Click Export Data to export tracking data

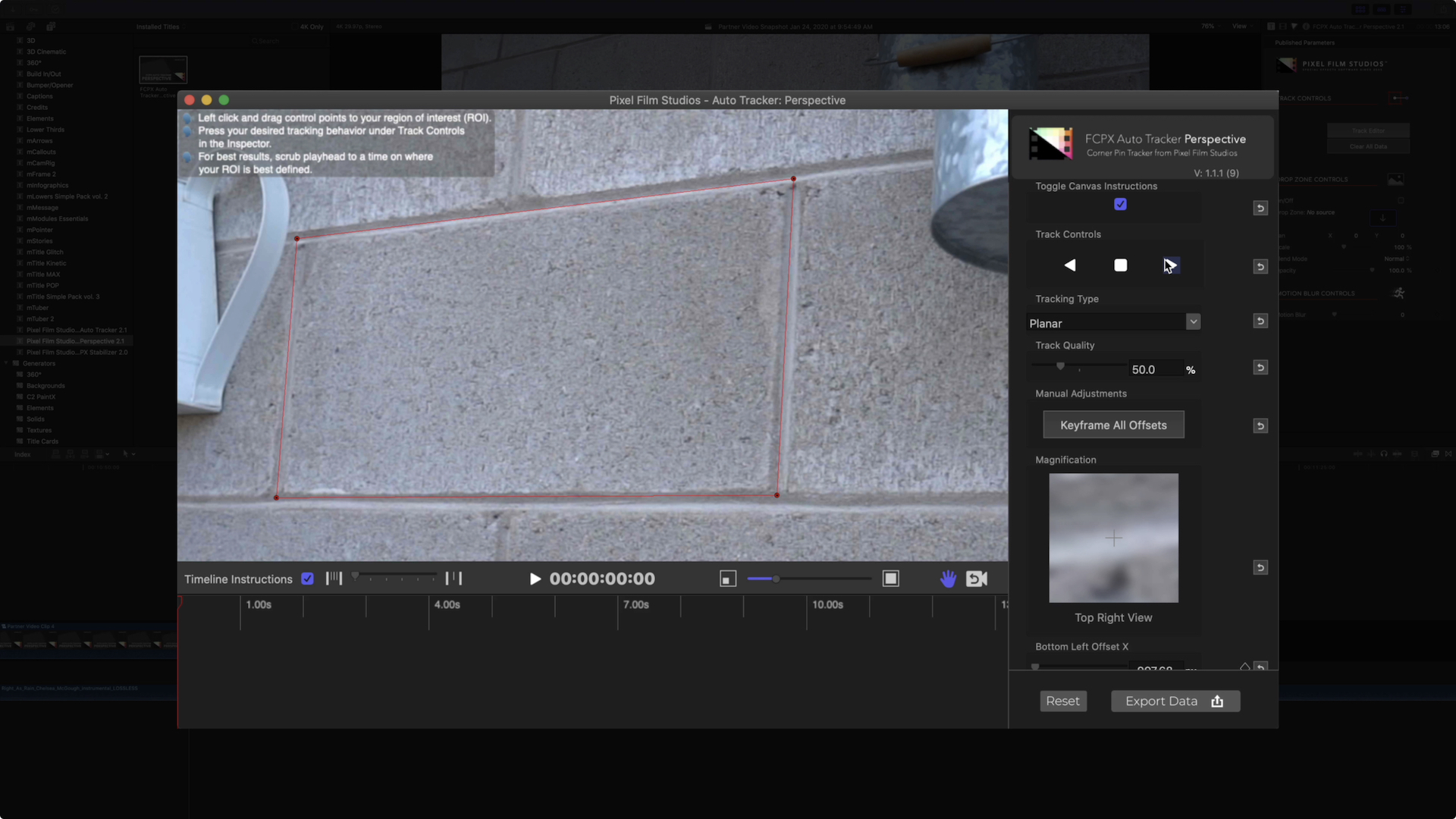click(x=1175, y=701)
